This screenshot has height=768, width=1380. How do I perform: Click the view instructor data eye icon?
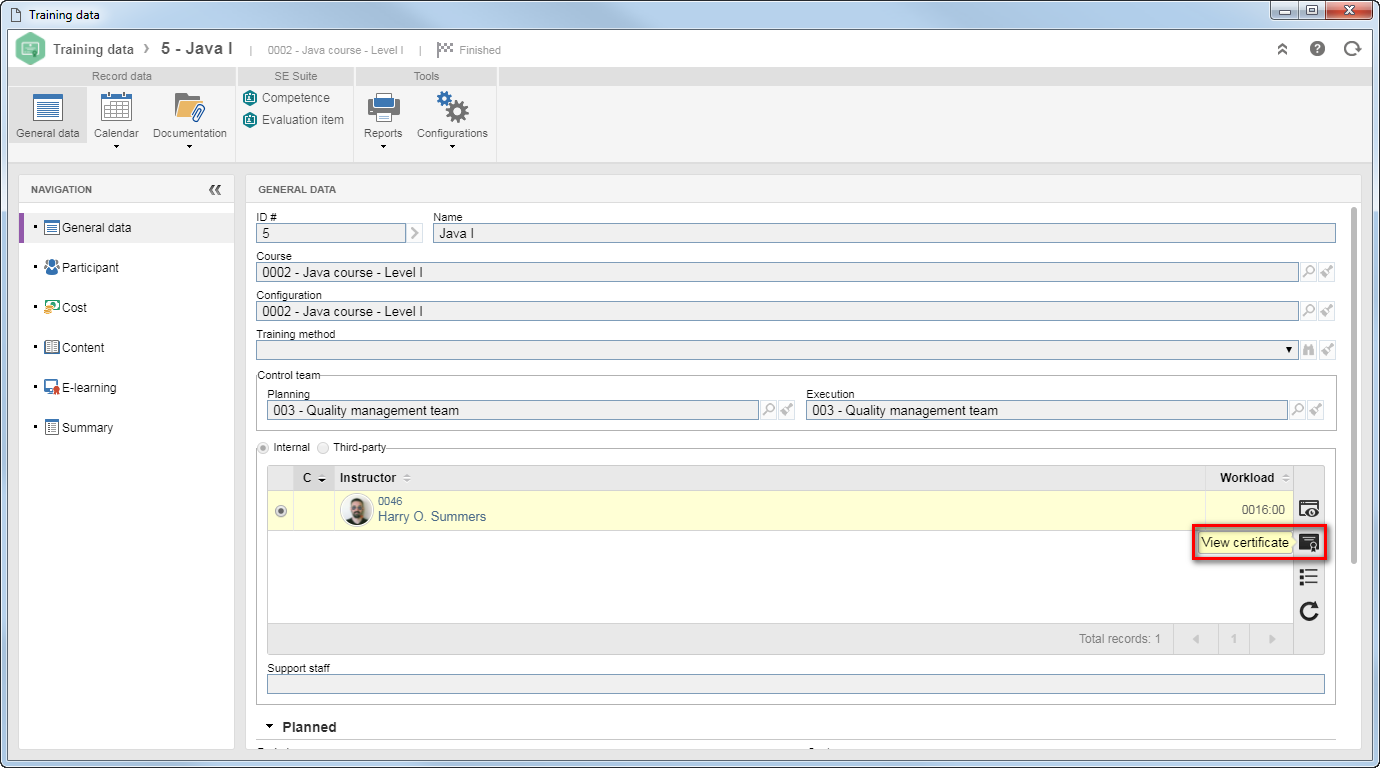click(1309, 509)
